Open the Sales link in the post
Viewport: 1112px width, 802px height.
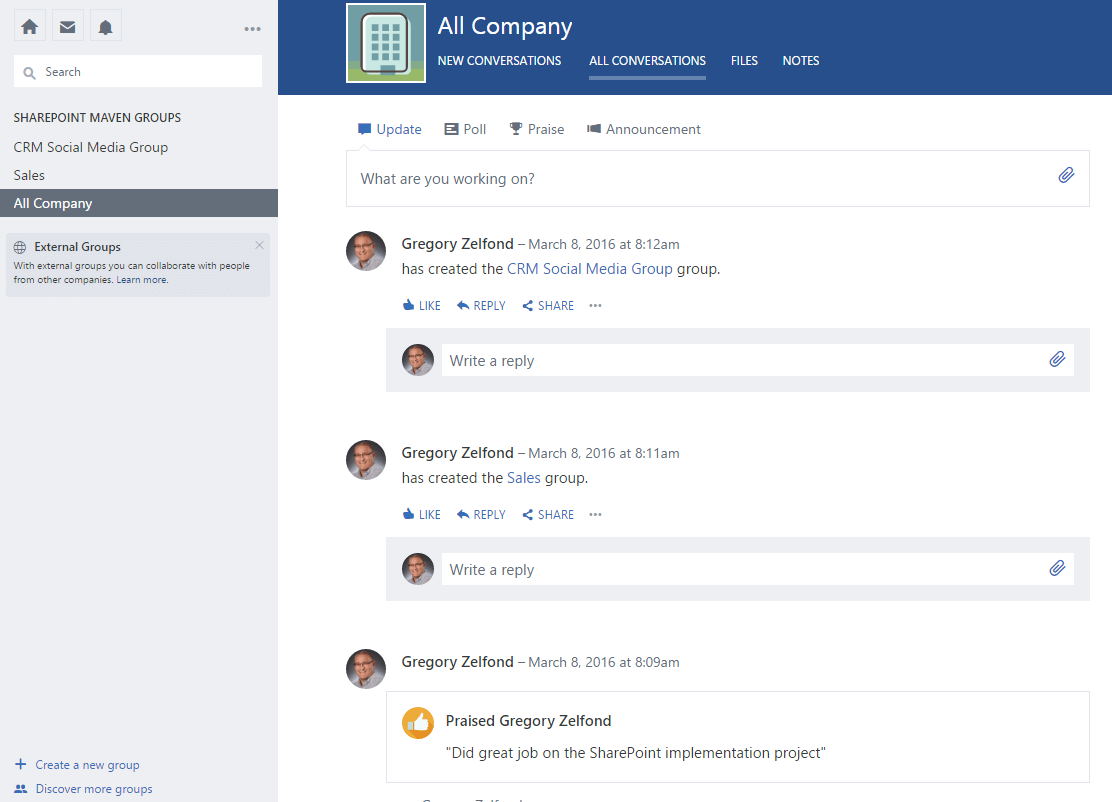click(x=523, y=478)
